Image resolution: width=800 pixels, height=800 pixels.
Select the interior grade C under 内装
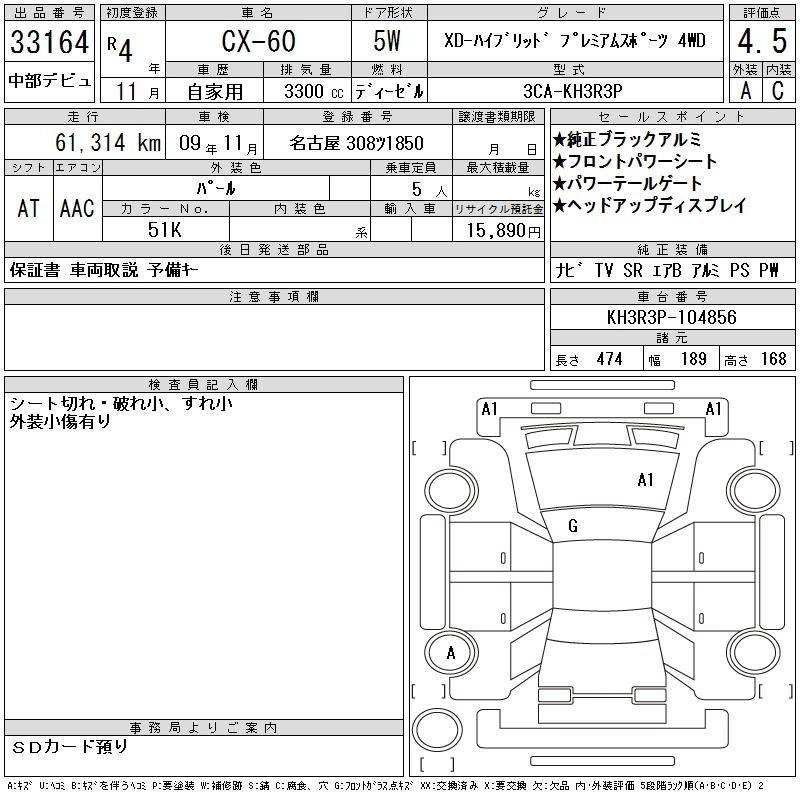click(x=778, y=91)
